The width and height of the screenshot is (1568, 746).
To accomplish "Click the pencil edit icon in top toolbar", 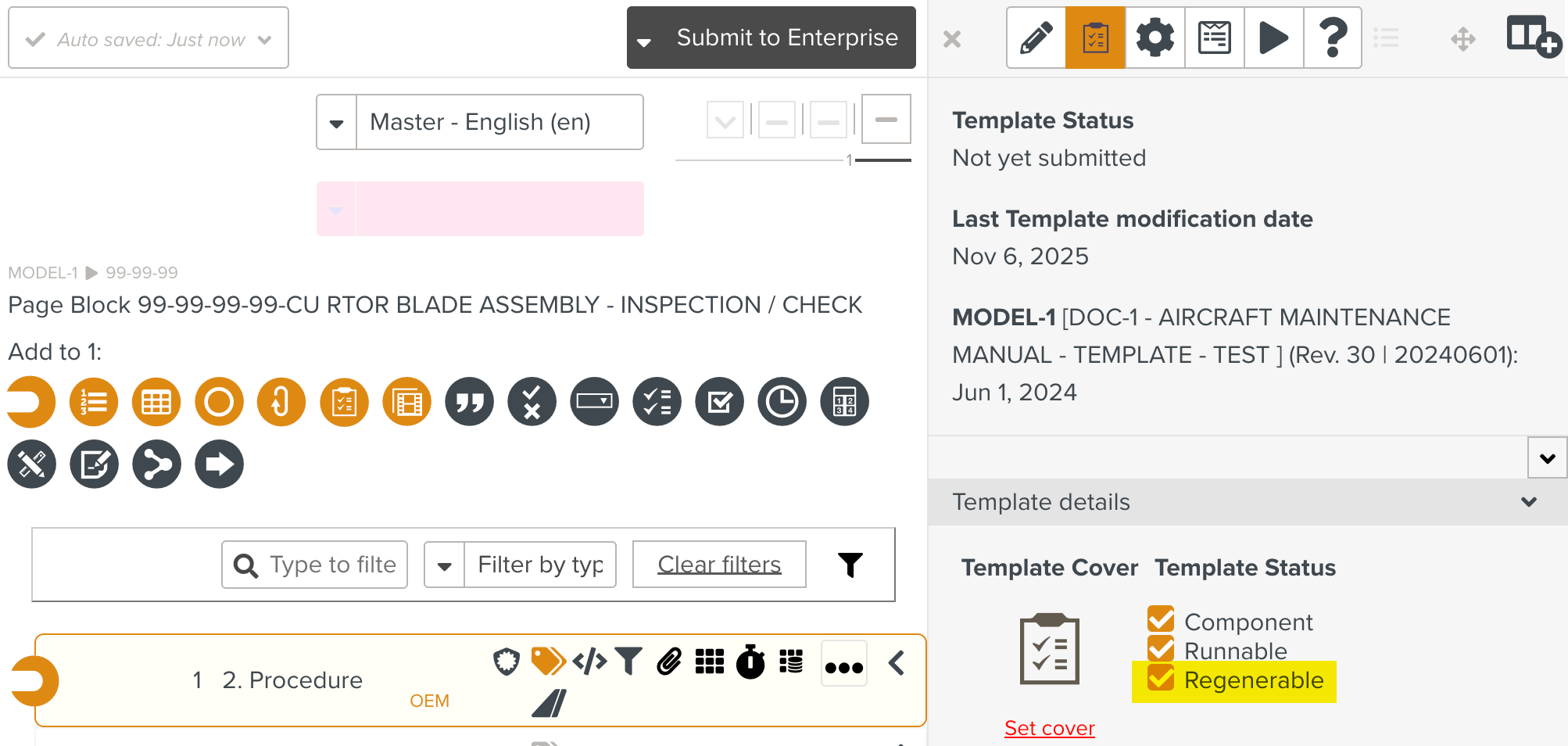I will coord(1036,38).
